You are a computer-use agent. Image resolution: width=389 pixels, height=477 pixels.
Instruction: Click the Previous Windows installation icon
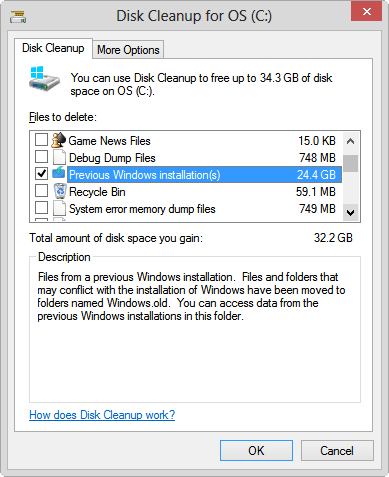(59, 174)
